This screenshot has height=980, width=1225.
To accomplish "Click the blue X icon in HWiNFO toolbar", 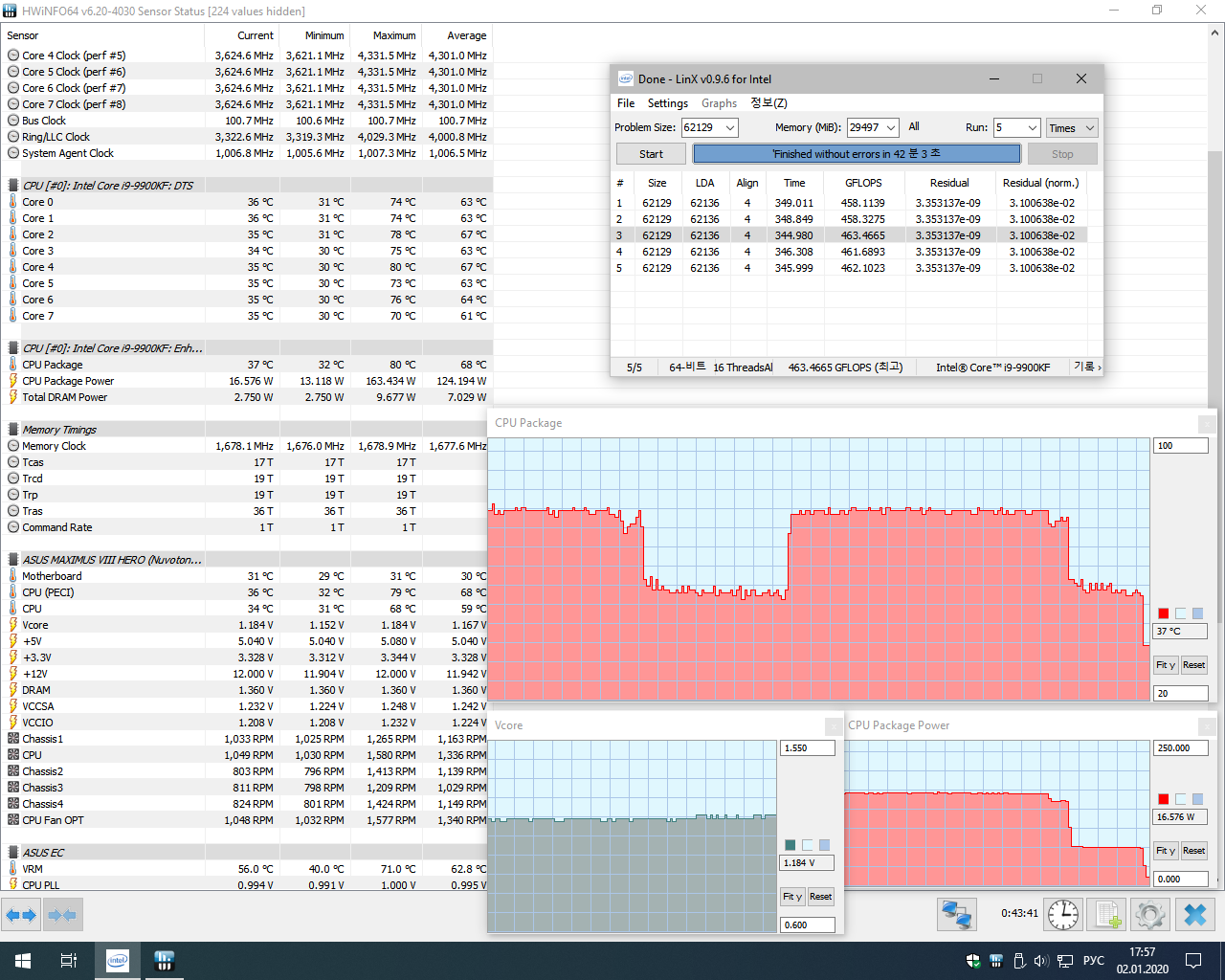I will pos(1195,915).
